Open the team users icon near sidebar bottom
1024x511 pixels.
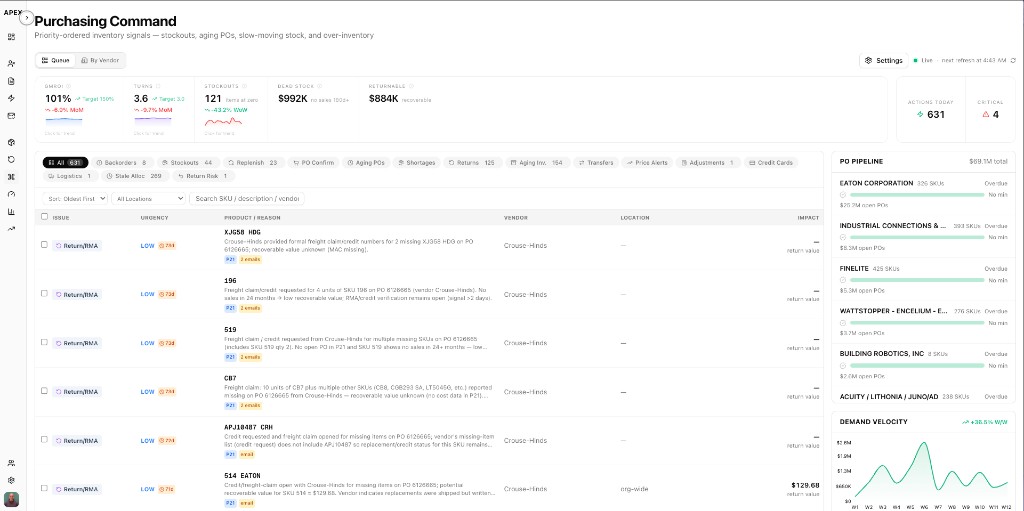11,463
